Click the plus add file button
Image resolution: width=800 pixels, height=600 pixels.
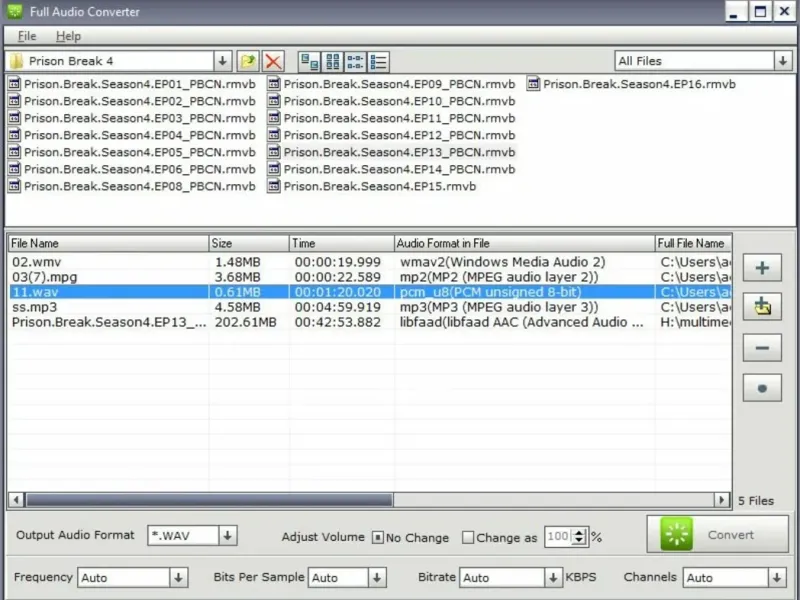(x=762, y=267)
